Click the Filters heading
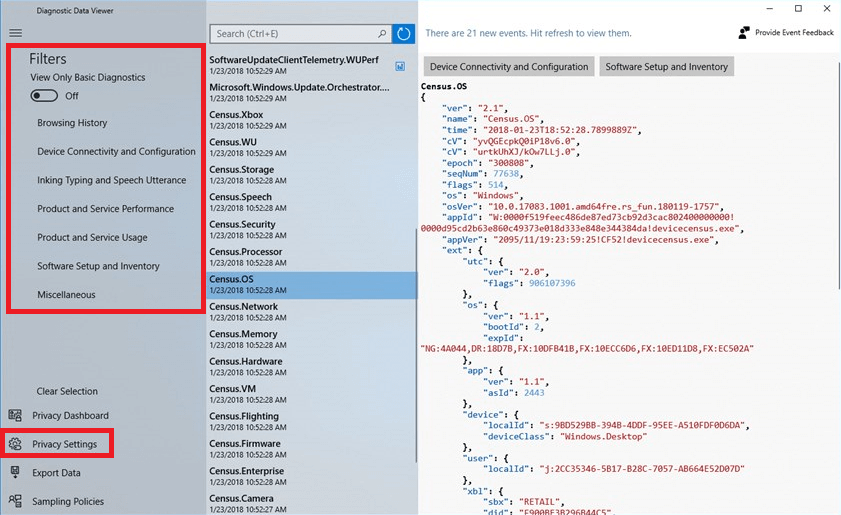This screenshot has height=515, width=841. 48,59
